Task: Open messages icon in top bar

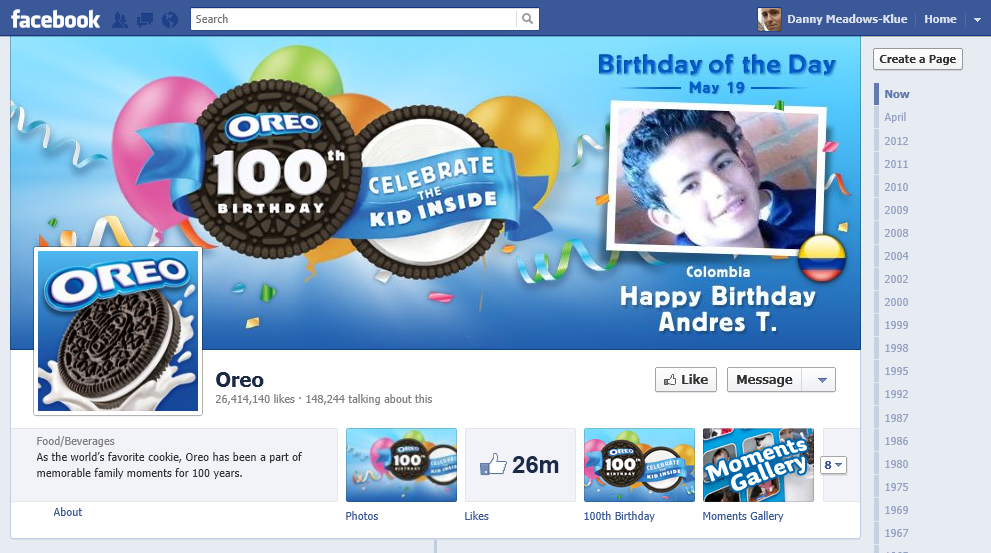Action: click(x=145, y=20)
